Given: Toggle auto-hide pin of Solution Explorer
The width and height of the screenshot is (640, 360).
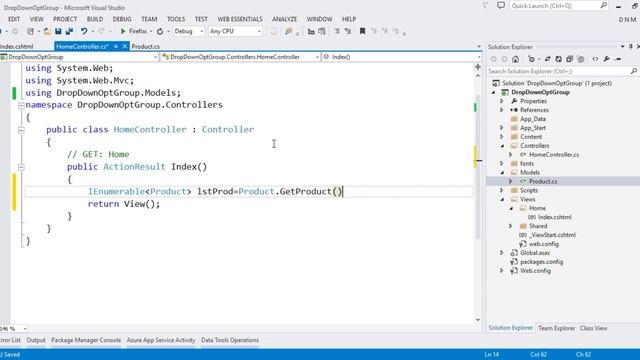Looking at the screenshot, I should click(631, 47).
